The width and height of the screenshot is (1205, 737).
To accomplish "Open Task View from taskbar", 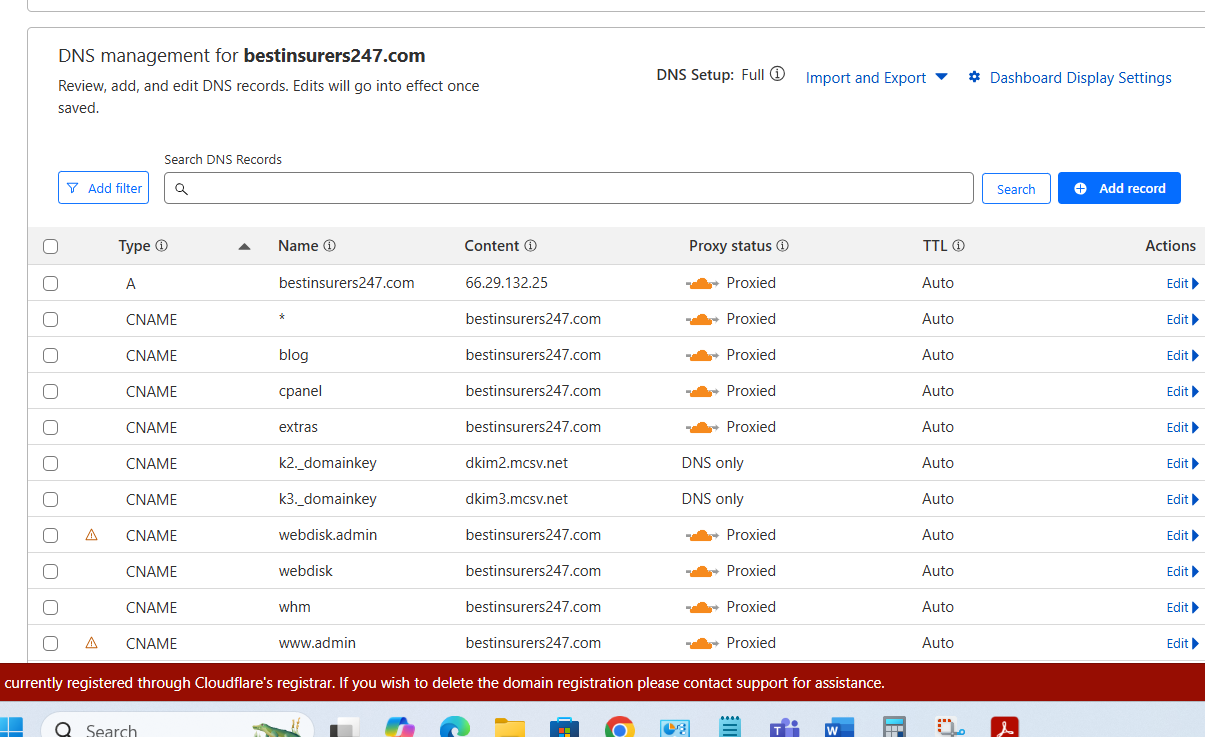I will pos(345,728).
